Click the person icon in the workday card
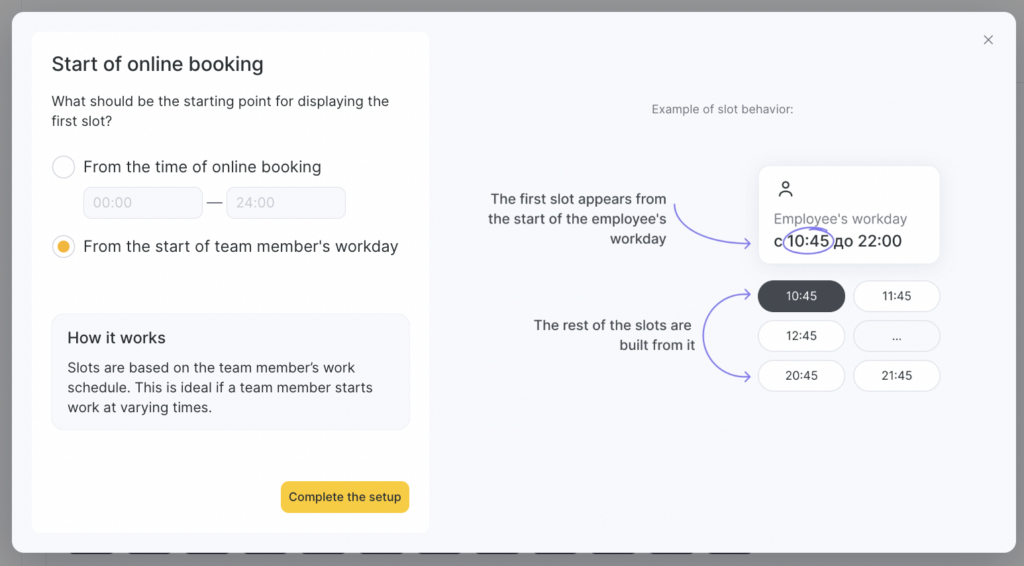Viewport: 1024px width, 566px height. 786,189
